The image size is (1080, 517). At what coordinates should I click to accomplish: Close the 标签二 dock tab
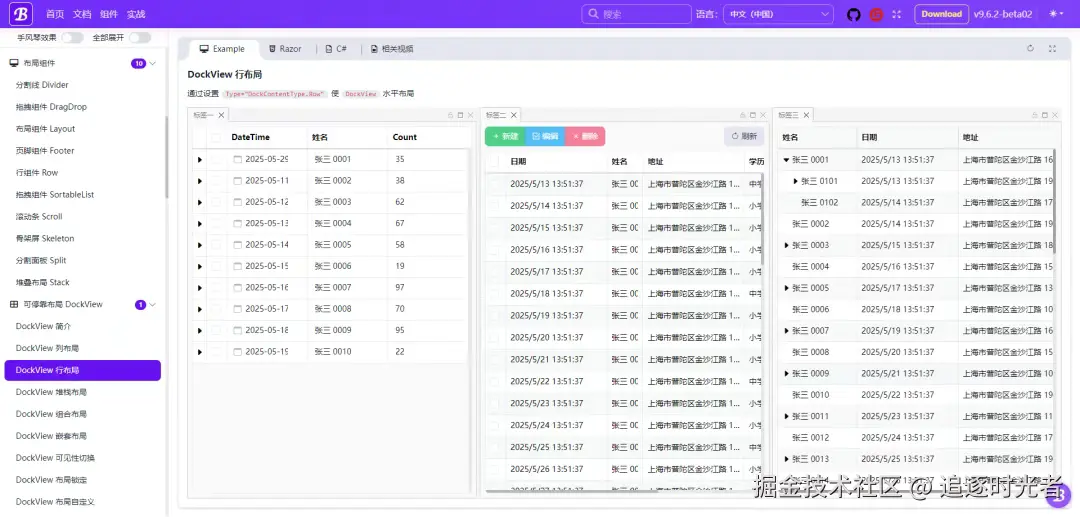click(x=513, y=115)
